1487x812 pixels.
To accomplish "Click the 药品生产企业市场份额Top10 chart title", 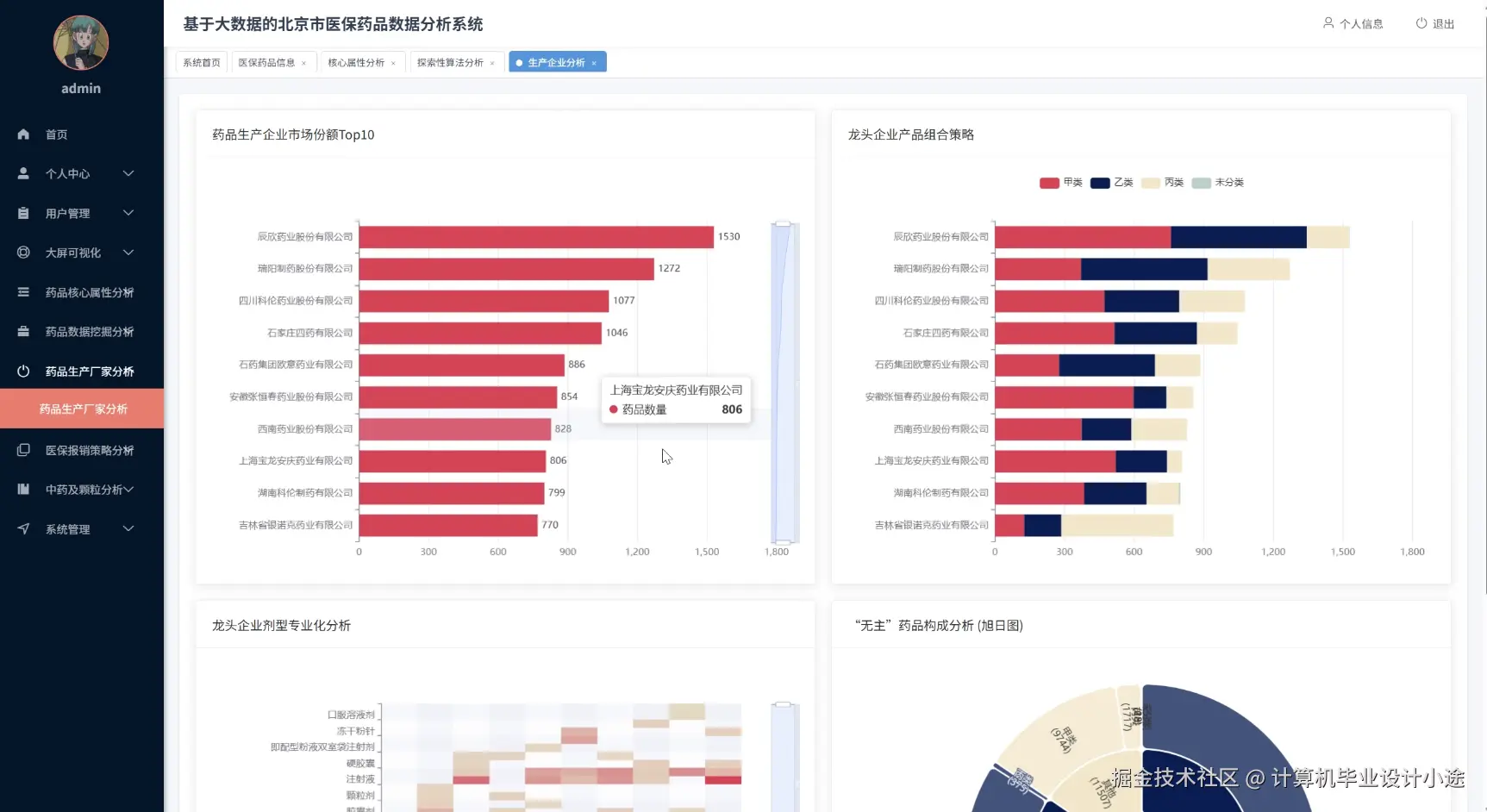I will [x=293, y=134].
